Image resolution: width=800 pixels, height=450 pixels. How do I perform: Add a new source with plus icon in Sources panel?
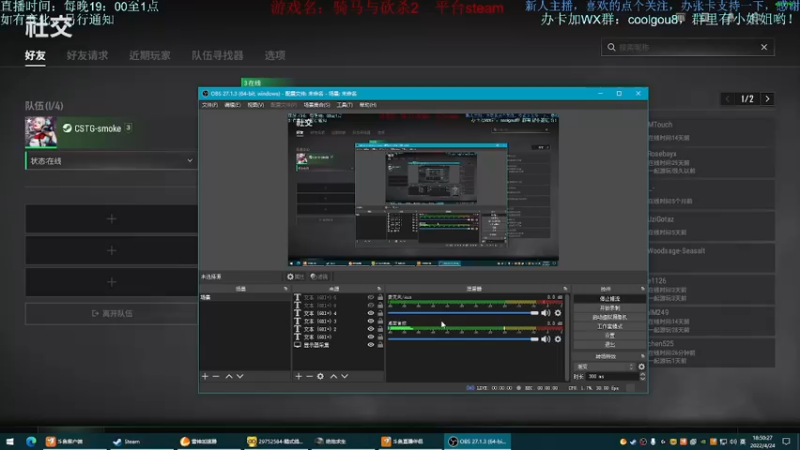click(x=298, y=377)
